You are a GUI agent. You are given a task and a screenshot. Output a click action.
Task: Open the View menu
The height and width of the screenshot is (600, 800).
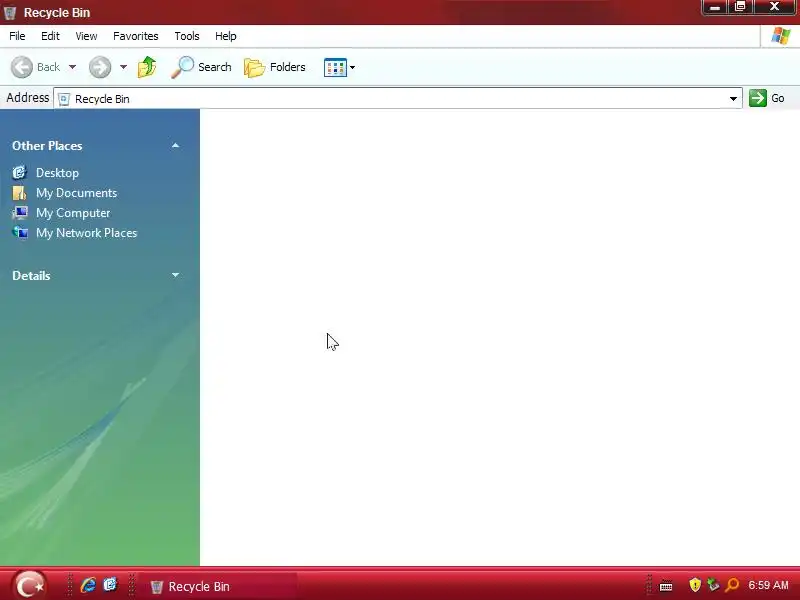pos(86,36)
